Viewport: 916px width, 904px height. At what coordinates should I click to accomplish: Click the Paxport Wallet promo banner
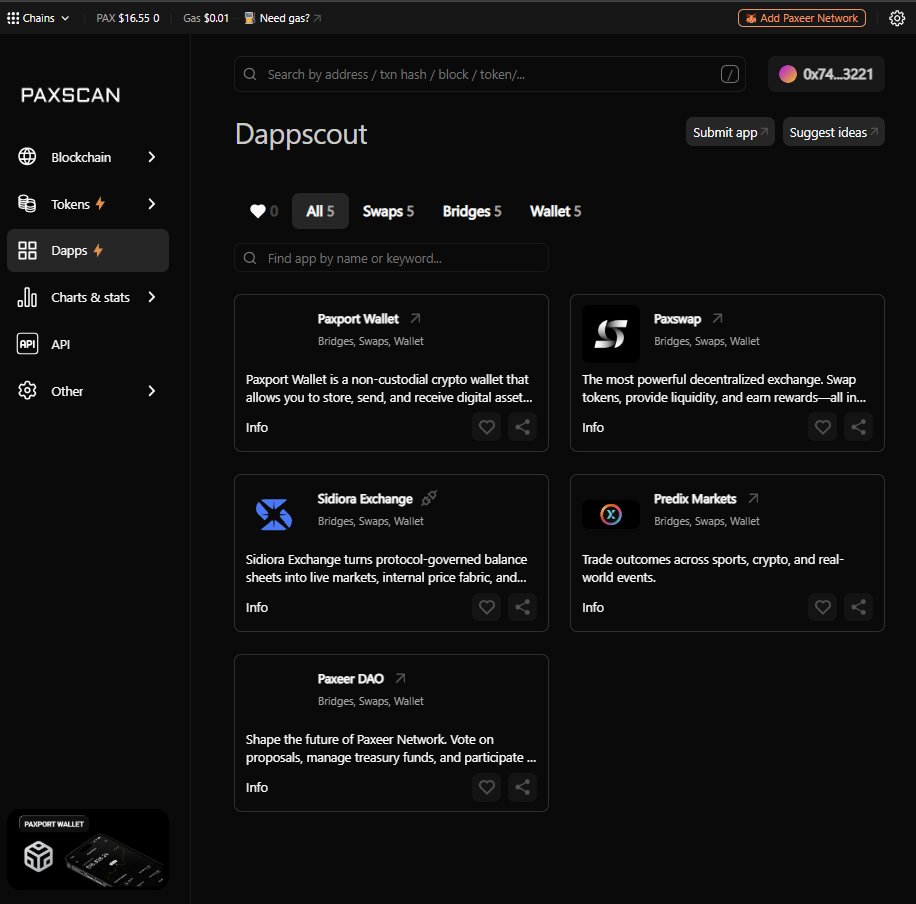point(88,850)
